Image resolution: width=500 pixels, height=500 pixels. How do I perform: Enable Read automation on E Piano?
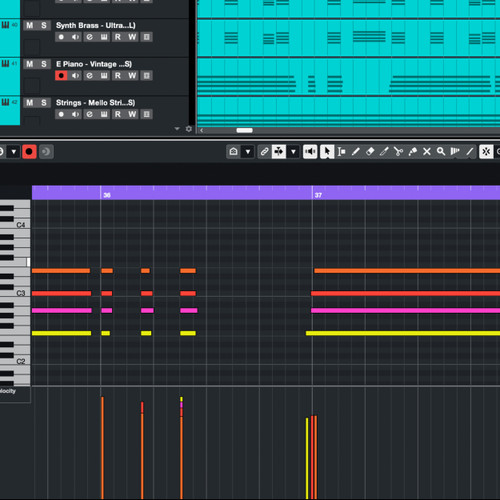(x=118, y=76)
